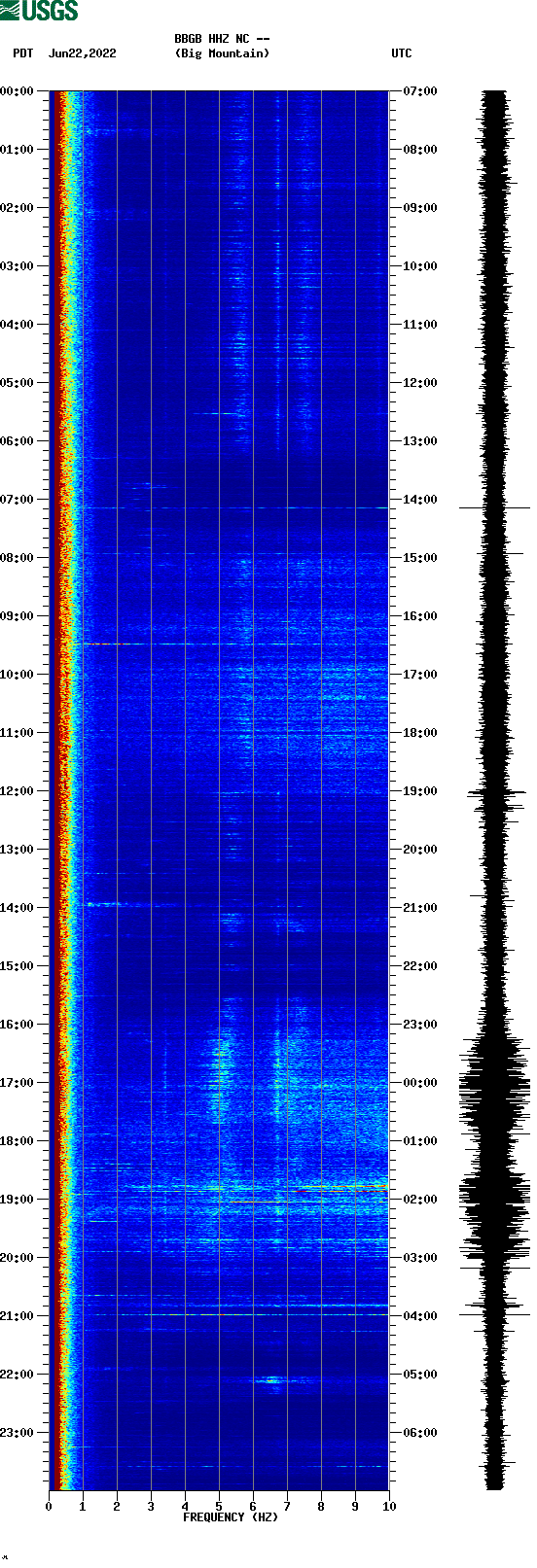
Task: Click the 15:00 PDT time label
Action: coord(17,966)
